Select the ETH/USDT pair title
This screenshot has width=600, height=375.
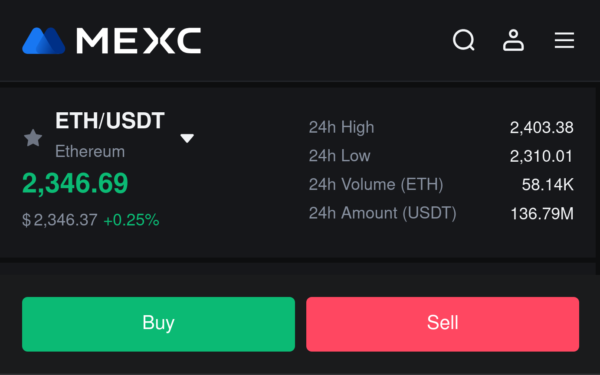[110, 121]
